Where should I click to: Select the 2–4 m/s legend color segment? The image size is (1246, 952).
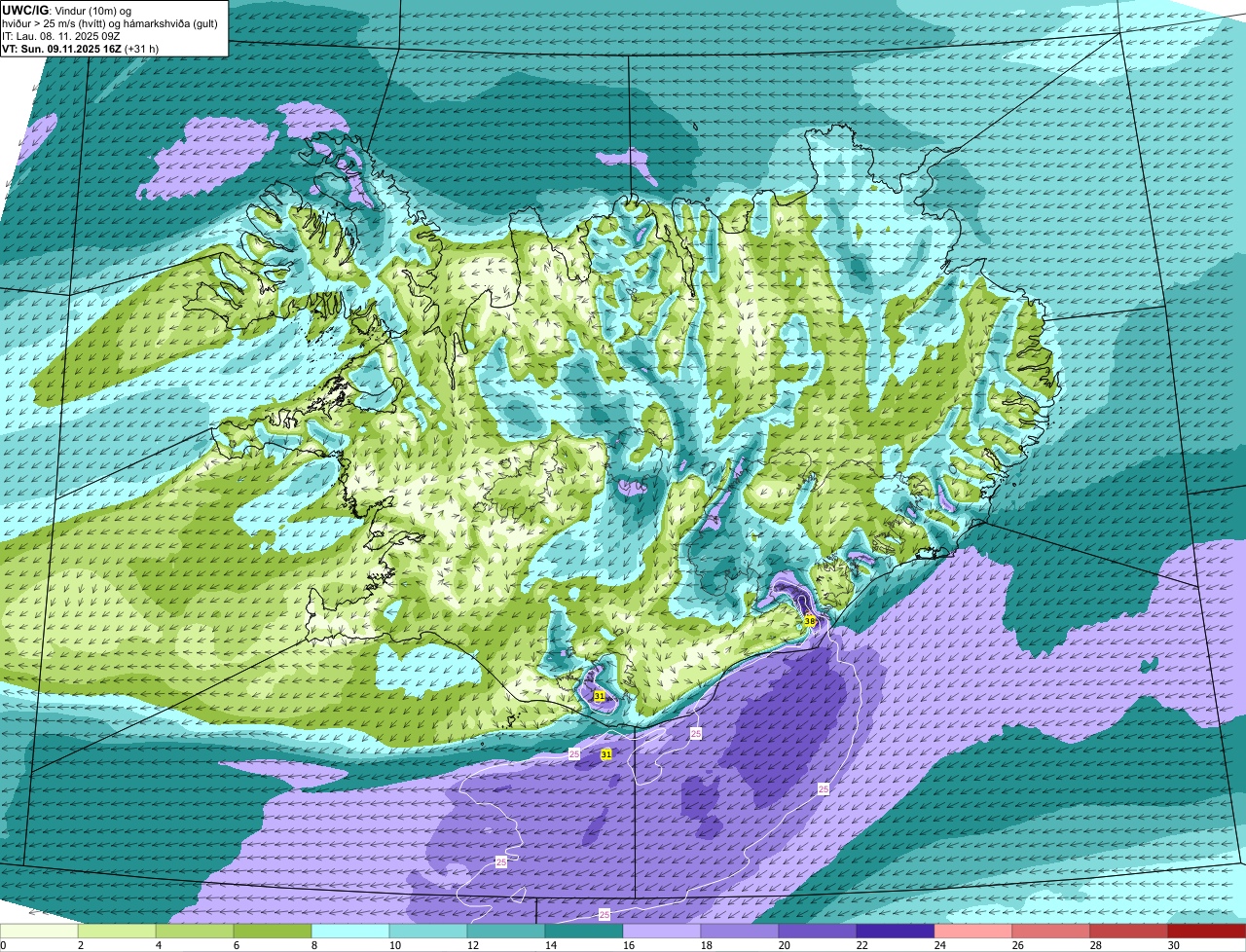pos(117,932)
